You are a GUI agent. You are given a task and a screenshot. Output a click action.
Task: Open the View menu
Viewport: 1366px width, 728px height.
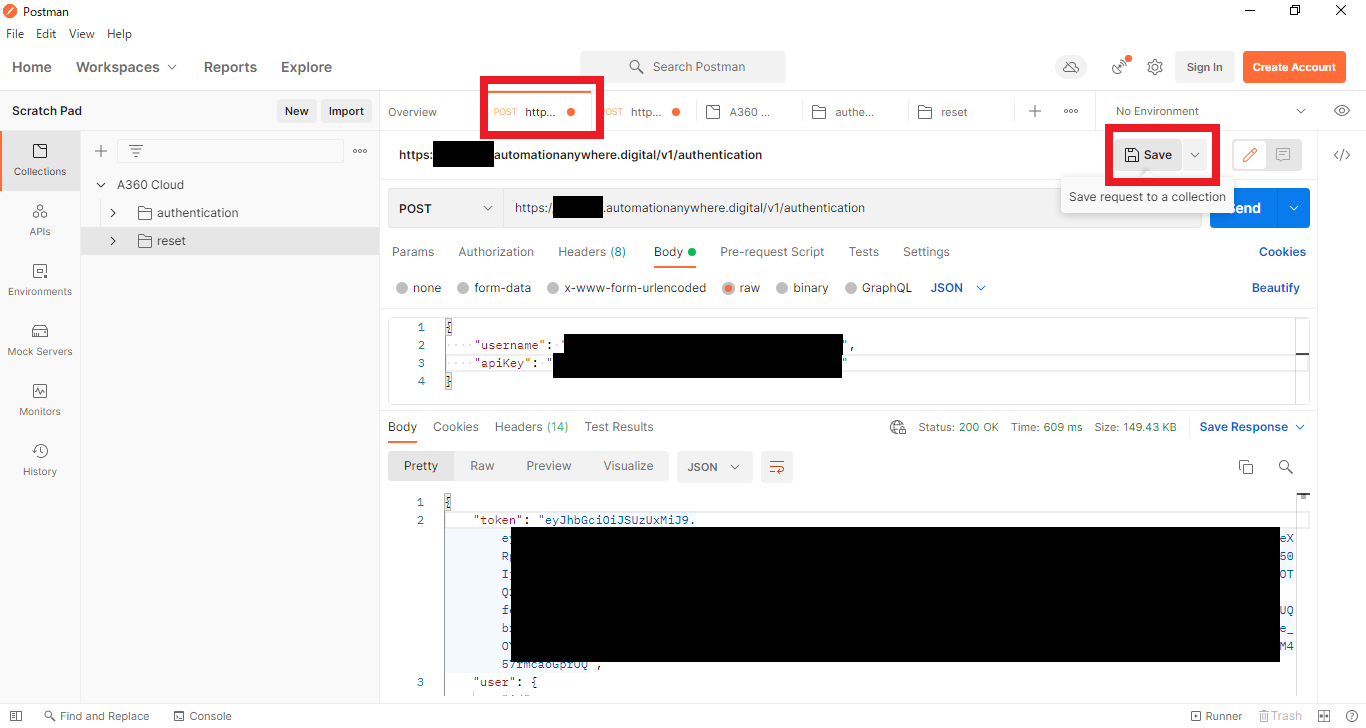click(81, 34)
